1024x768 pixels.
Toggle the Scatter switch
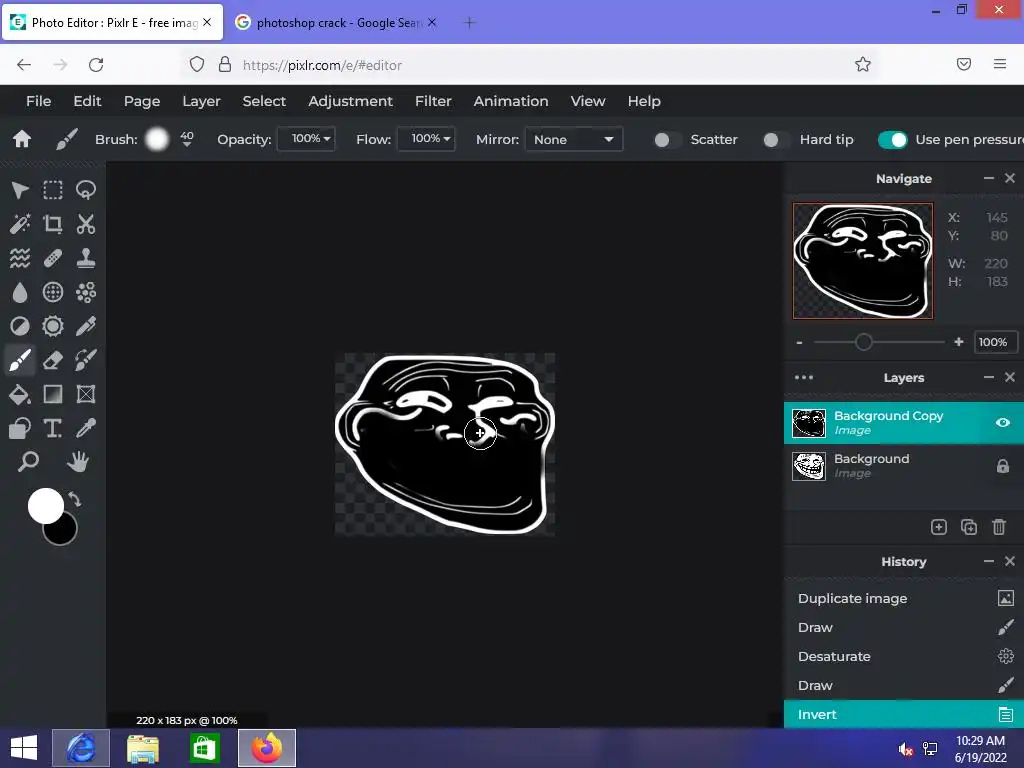click(x=666, y=140)
